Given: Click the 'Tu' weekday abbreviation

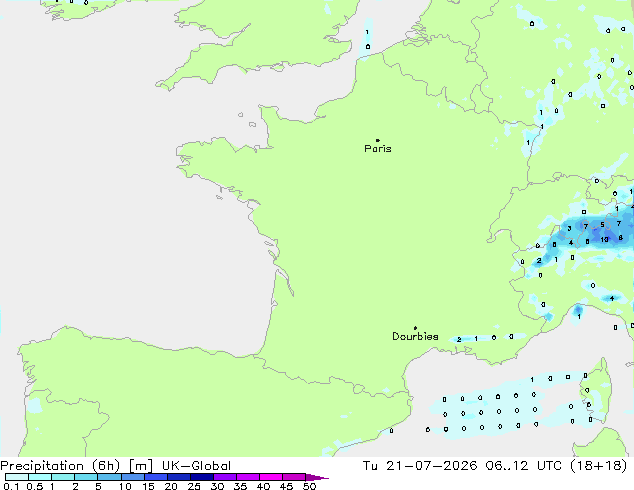Looking at the screenshot, I should 370,466.
